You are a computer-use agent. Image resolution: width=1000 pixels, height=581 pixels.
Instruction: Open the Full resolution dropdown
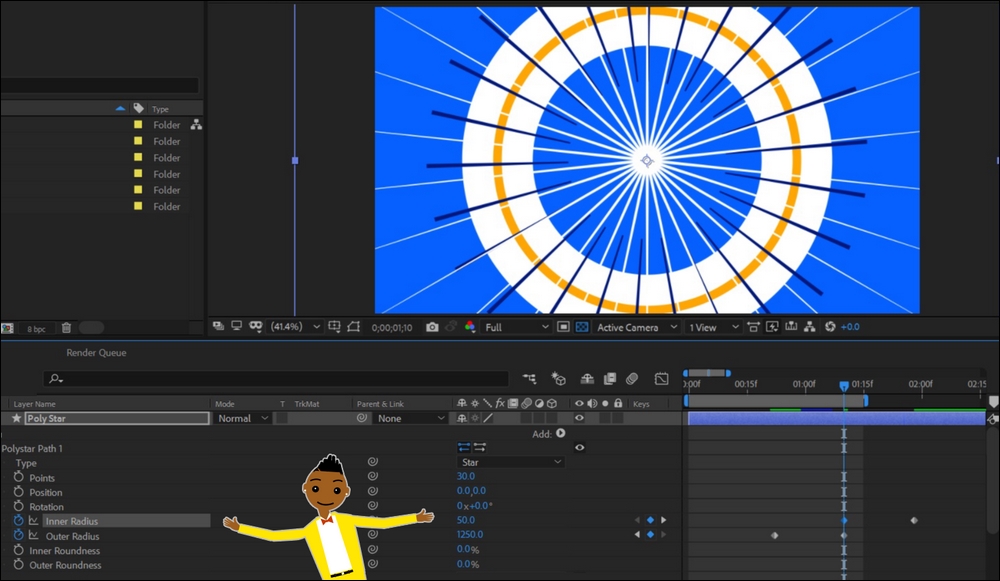517,327
